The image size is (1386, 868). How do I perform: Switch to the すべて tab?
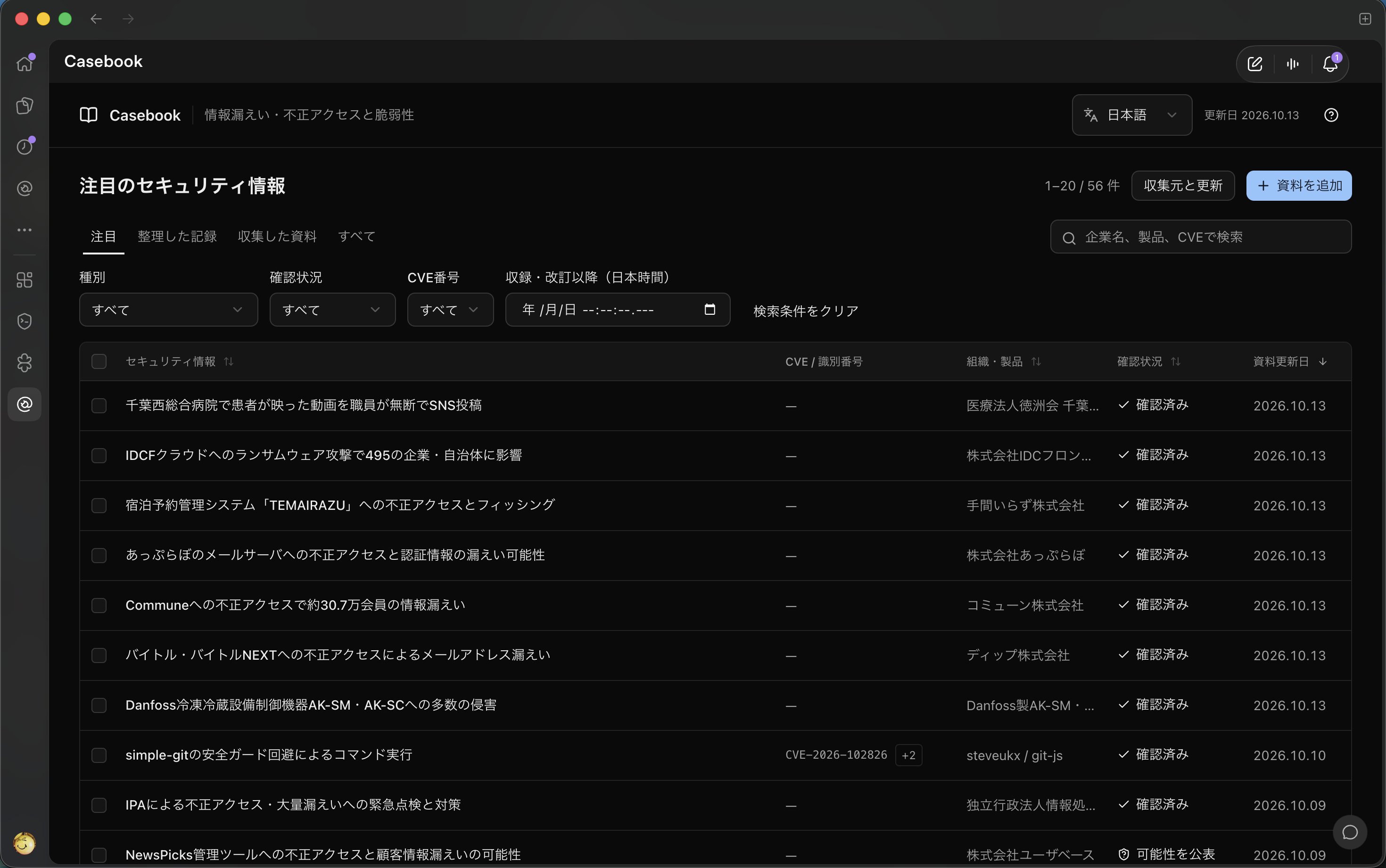[356, 236]
